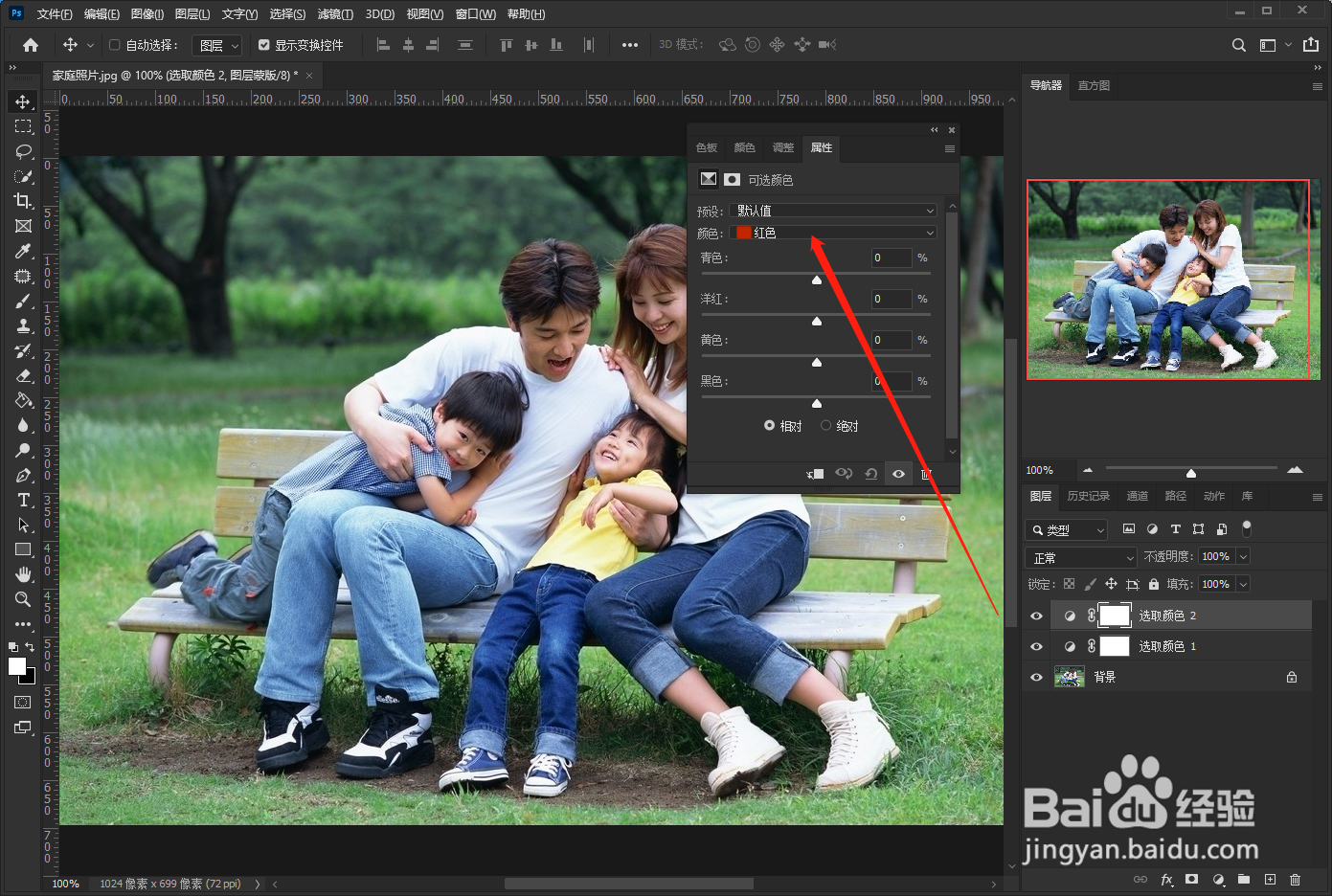Hide the 背景 layer

click(1036, 677)
